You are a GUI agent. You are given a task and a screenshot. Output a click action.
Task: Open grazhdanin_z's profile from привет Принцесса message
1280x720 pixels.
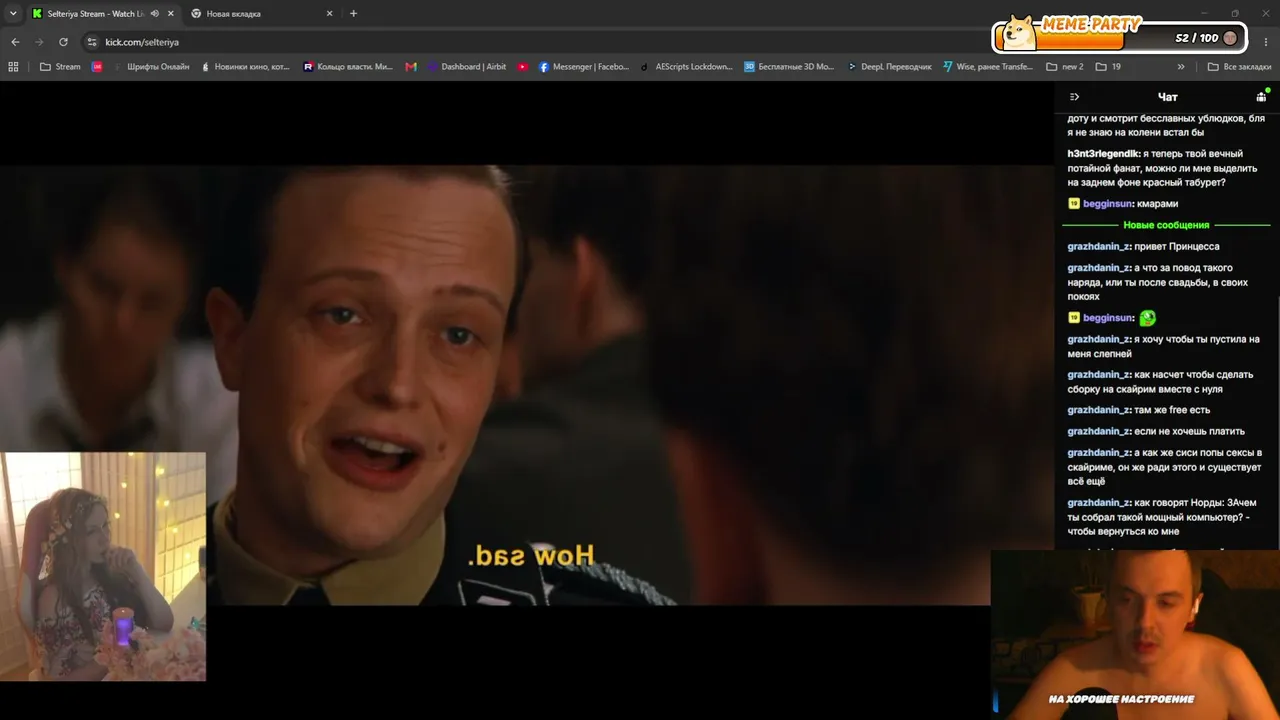(x=1098, y=246)
